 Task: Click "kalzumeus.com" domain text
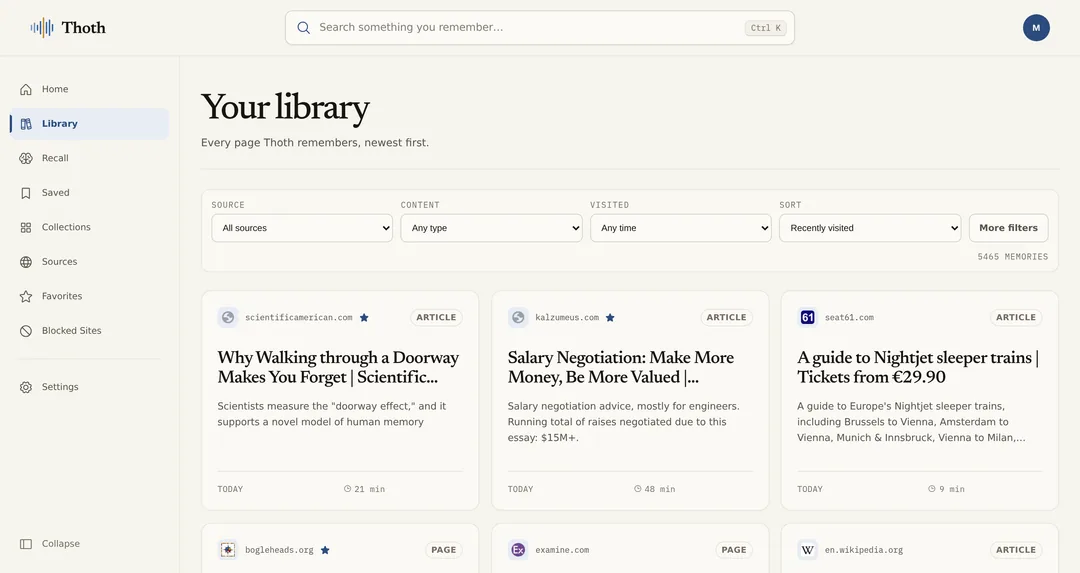(567, 317)
